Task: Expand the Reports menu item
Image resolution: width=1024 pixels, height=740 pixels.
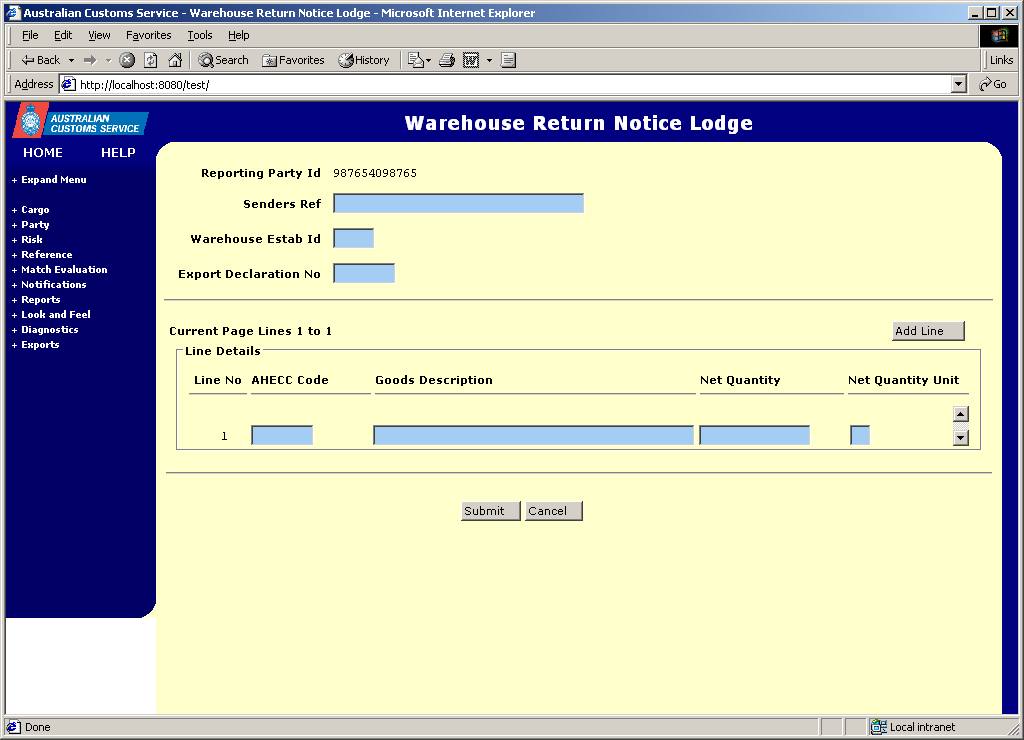Action: pos(36,300)
